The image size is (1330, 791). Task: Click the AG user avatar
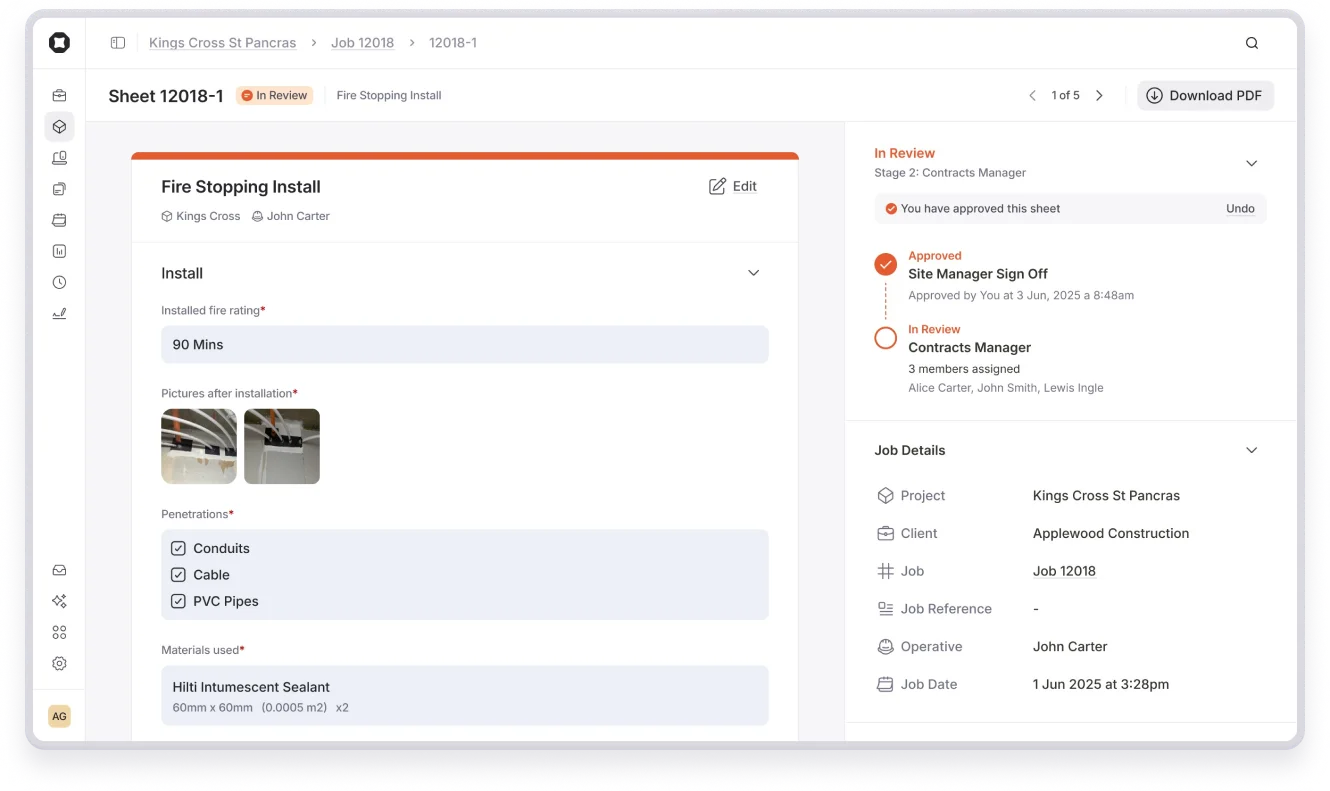click(x=59, y=716)
